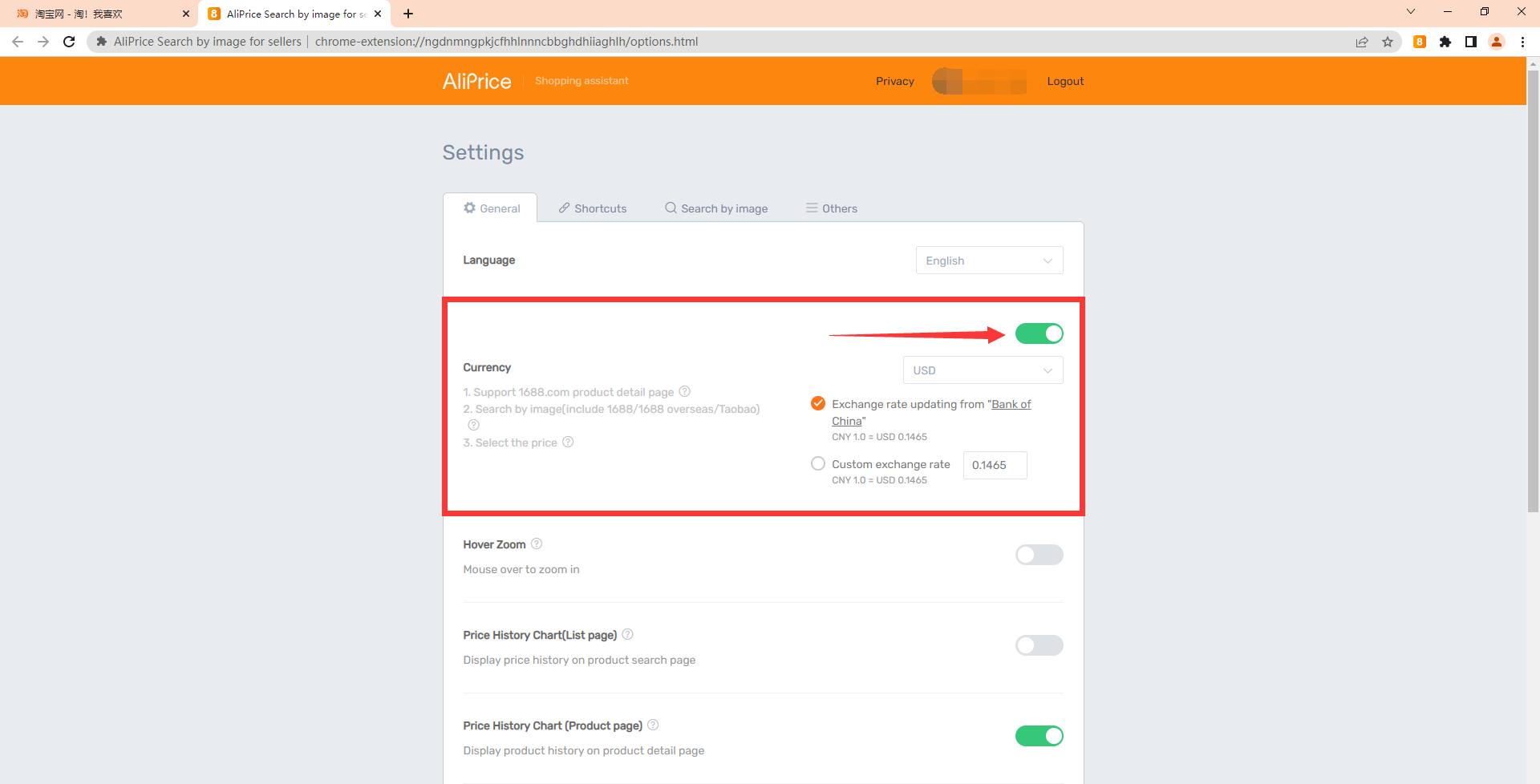Click the AliPrice extension icon in toolbar

click(x=1420, y=42)
